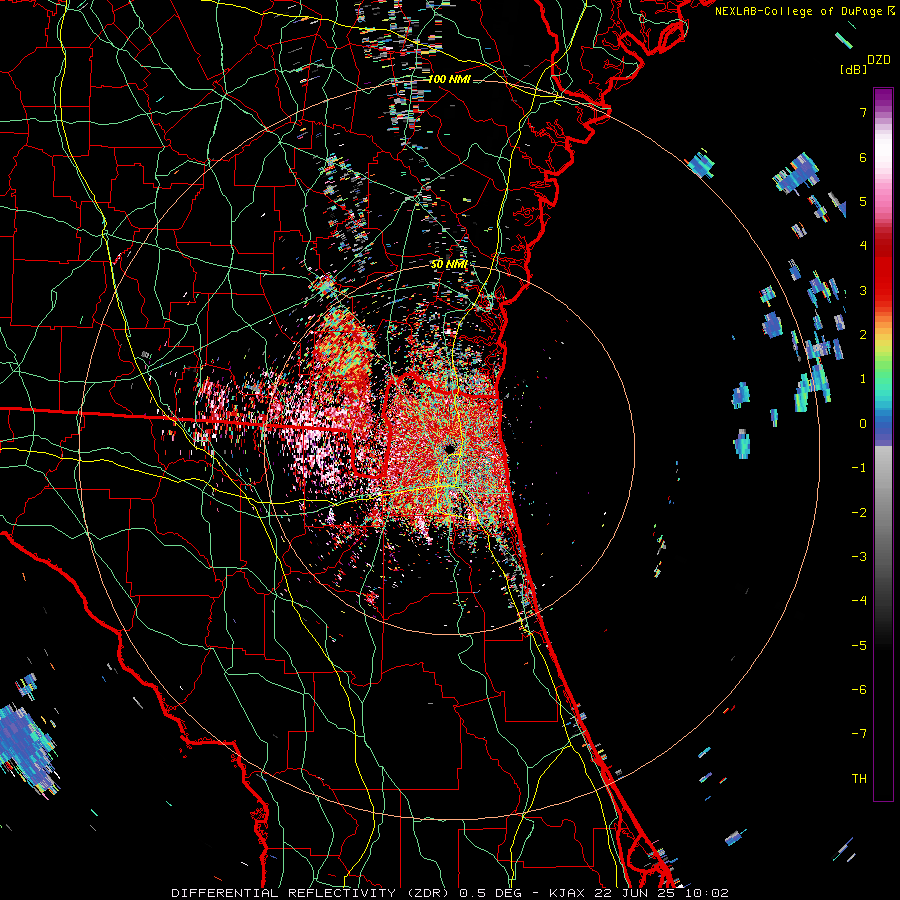Click the [dB] unit label

853,69
